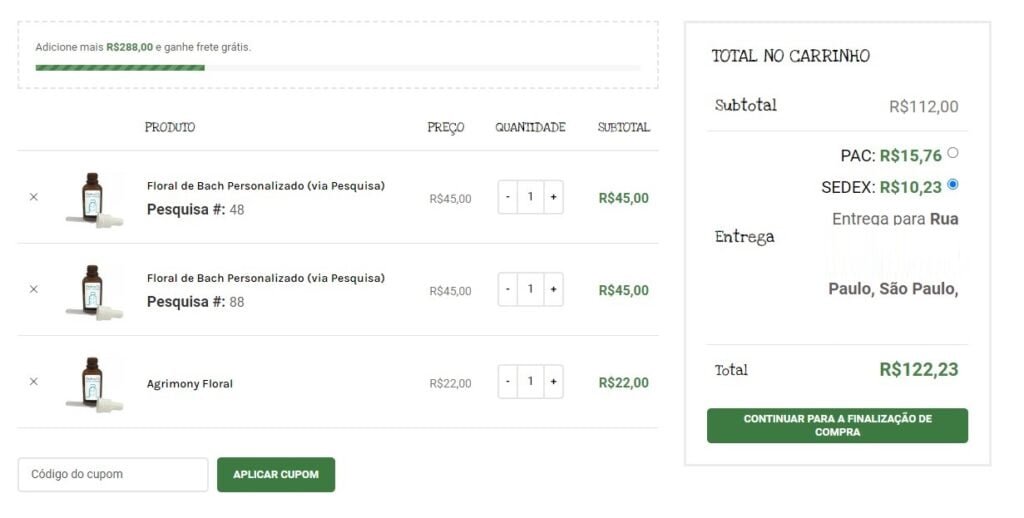This screenshot has width=1024, height=518.
Task: Click the free shipping progress bar
Action: click(x=338, y=68)
